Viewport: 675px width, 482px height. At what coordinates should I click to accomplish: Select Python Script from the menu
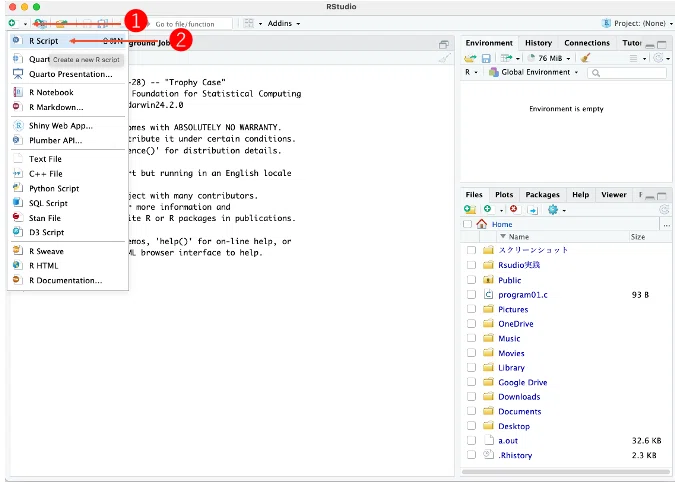click(x=68, y=188)
